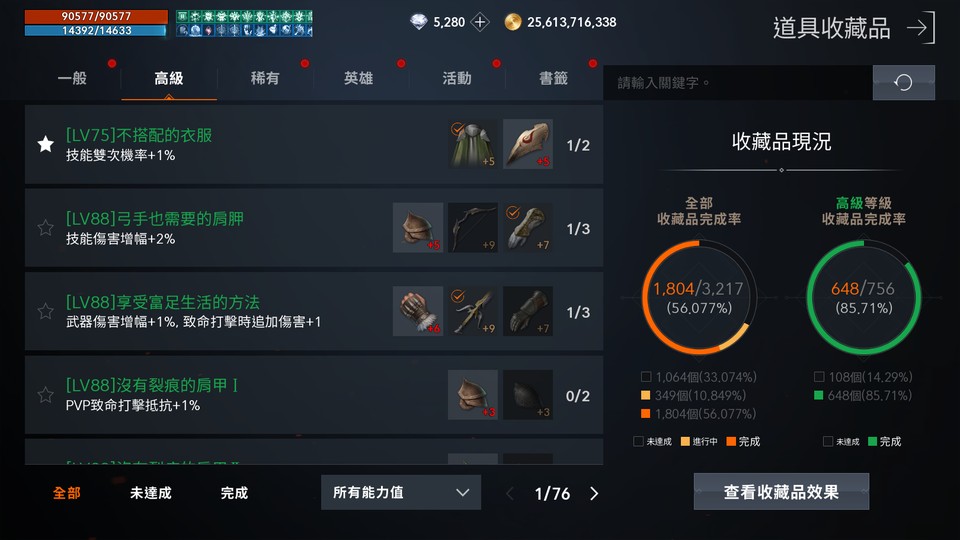Open the 所有能力值 dropdown
The width and height of the screenshot is (960, 540).
(401, 492)
